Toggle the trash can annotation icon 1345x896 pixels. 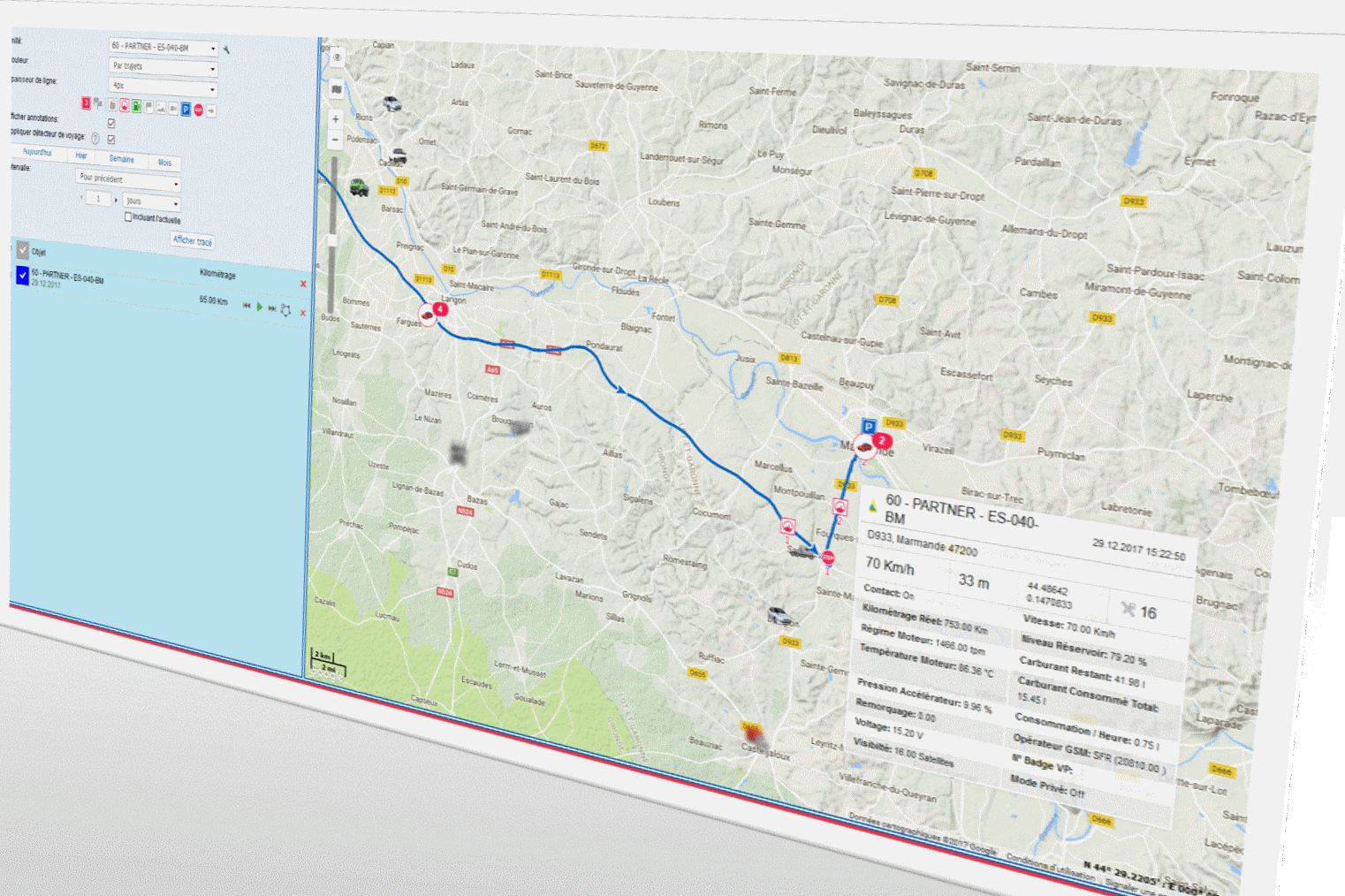point(112,104)
